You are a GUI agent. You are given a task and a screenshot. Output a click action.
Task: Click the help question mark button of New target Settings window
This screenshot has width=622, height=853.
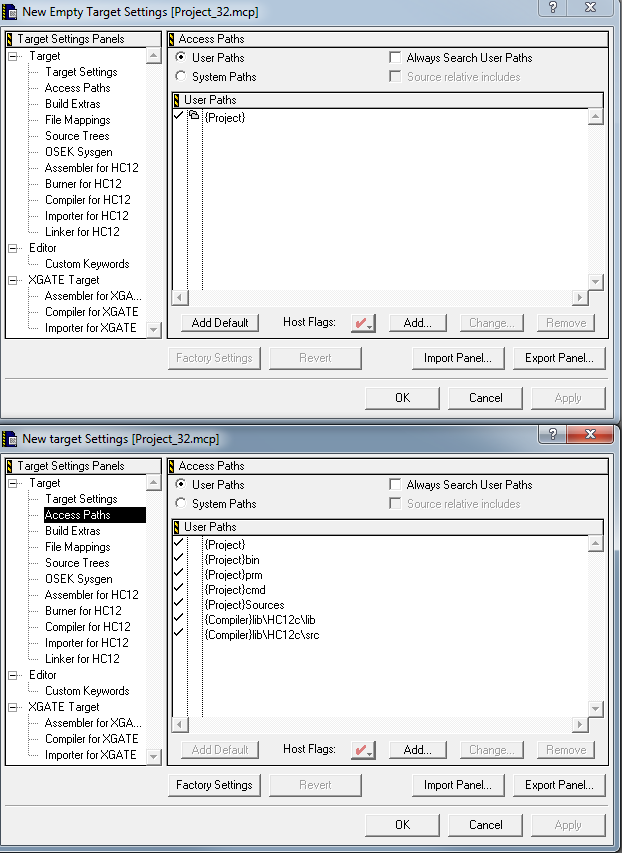point(552,434)
